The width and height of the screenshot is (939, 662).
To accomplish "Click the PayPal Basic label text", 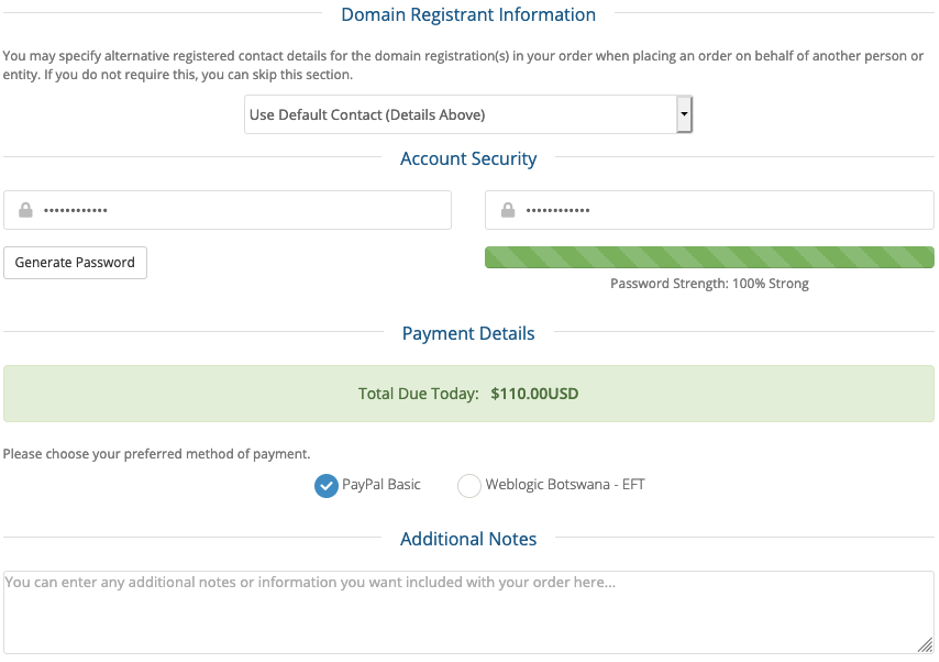I will [381, 484].
